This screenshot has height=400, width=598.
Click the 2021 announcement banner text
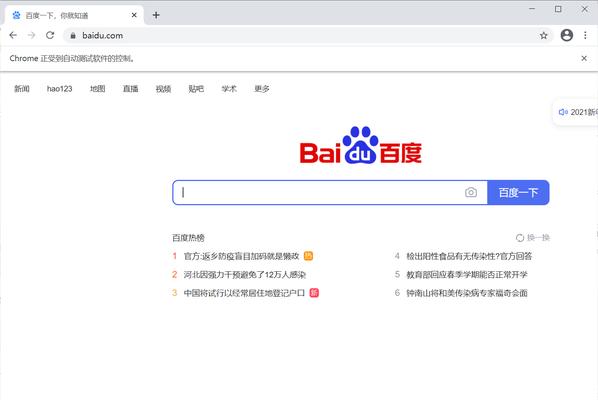pyautogui.click(x=584, y=112)
